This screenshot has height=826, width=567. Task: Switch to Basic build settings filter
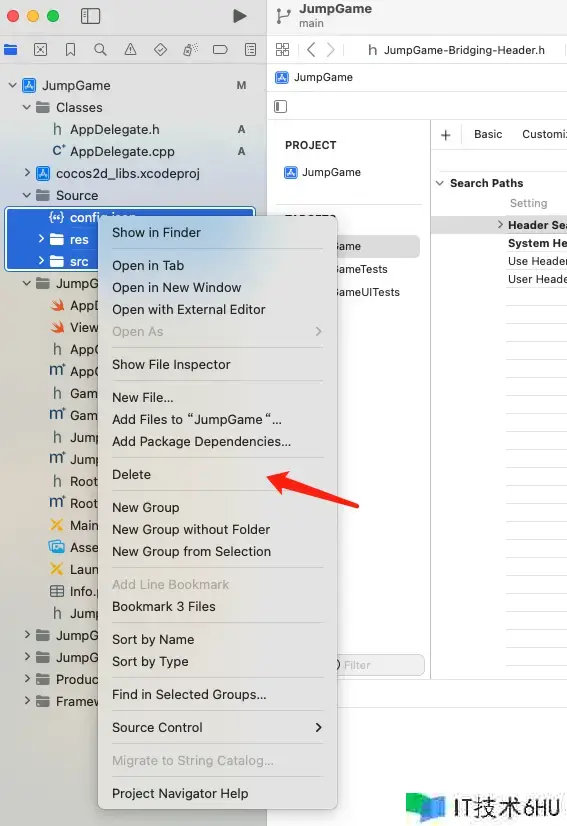pos(488,134)
